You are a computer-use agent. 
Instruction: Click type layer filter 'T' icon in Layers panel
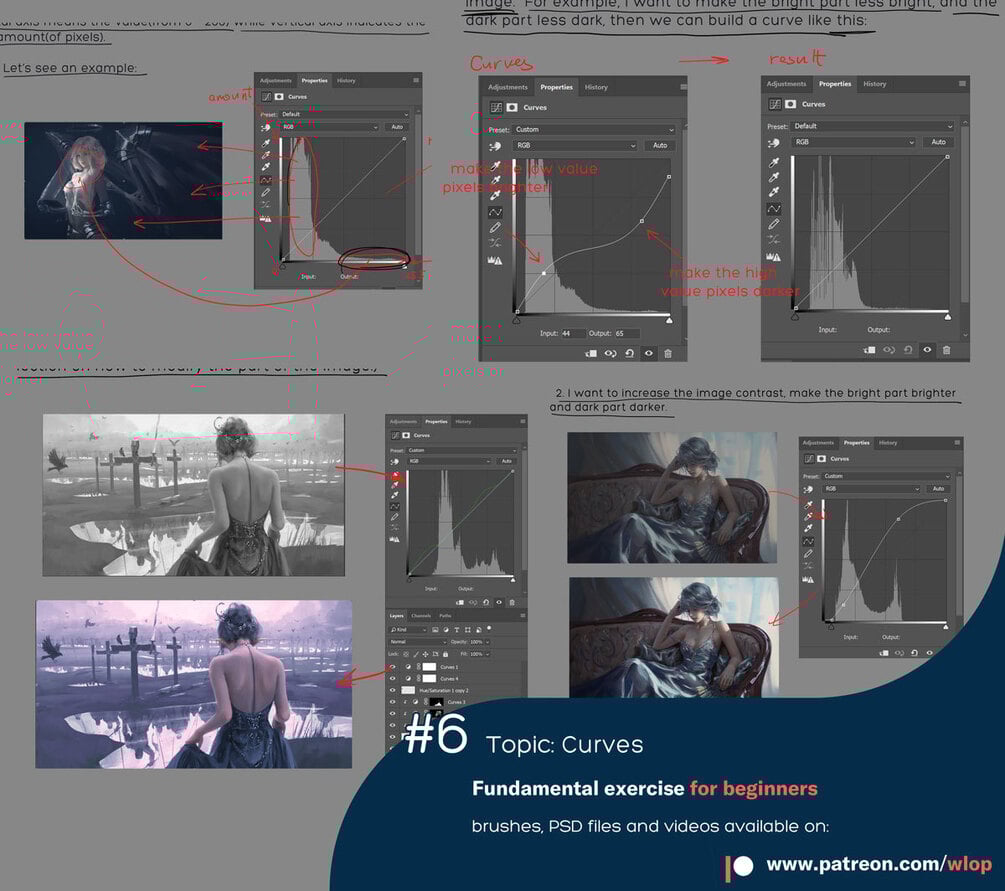pos(457,630)
